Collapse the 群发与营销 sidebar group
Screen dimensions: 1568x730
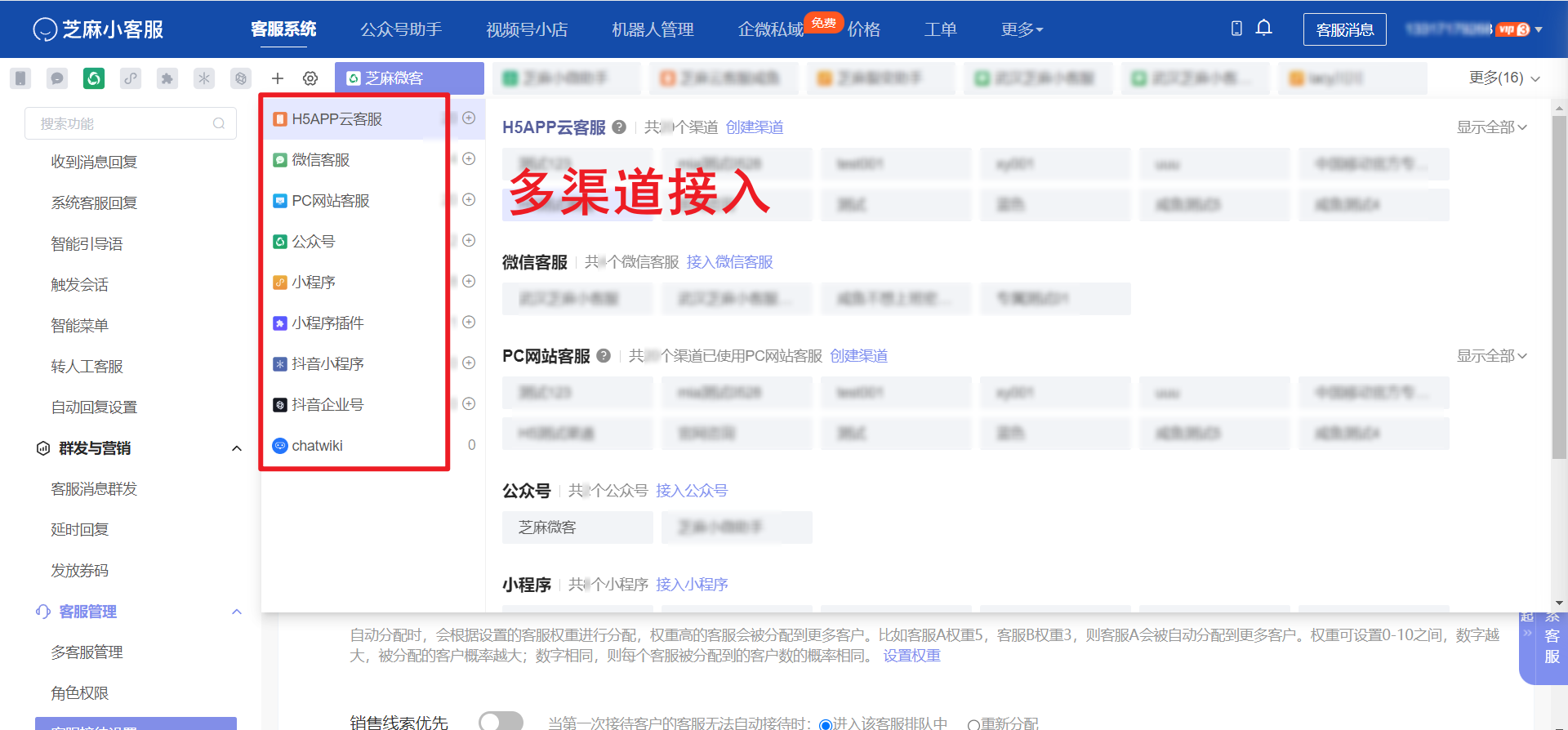(237, 448)
